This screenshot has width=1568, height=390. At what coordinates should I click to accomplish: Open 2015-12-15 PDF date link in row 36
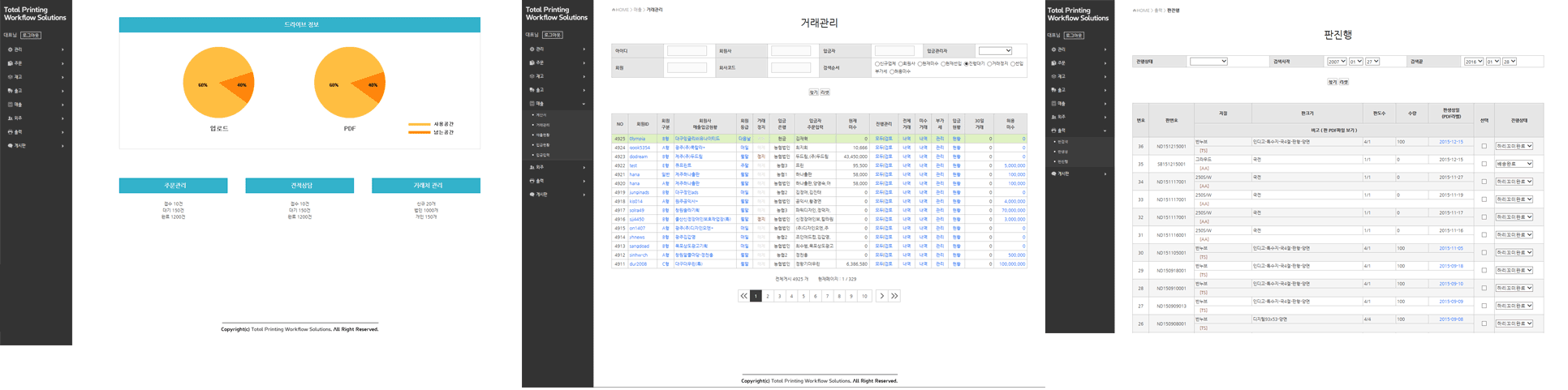click(x=1451, y=142)
